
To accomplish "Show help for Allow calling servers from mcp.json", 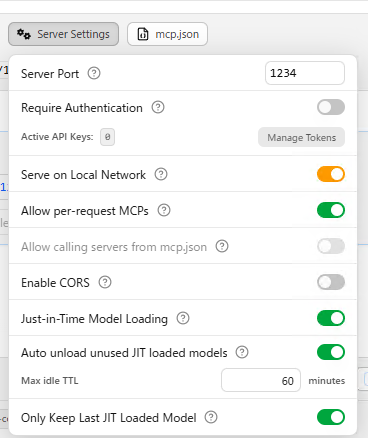I will coord(222,246).
